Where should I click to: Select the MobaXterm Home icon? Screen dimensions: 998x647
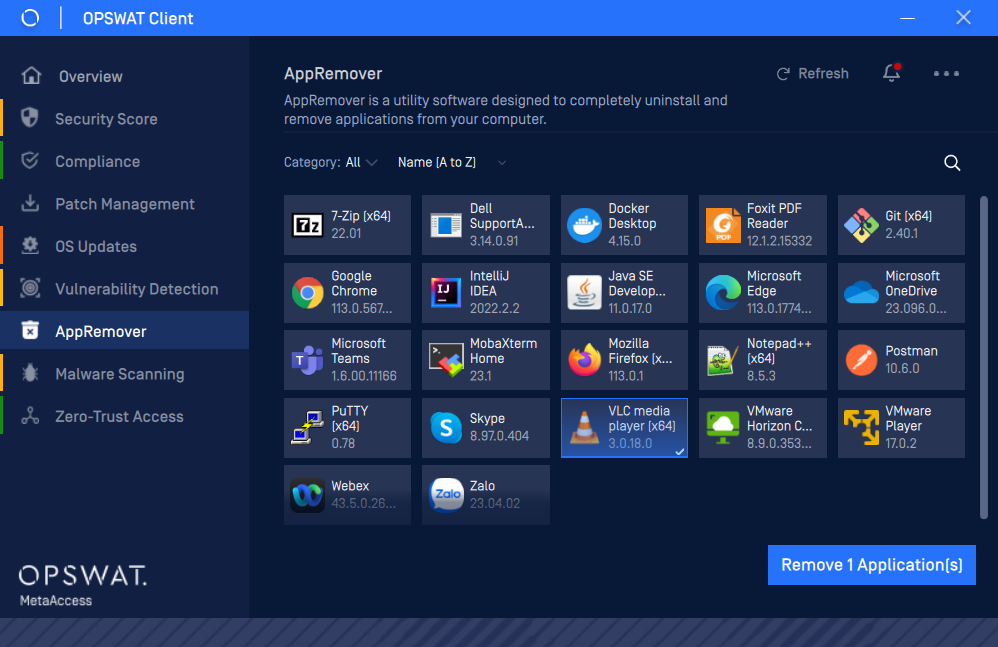(446, 360)
